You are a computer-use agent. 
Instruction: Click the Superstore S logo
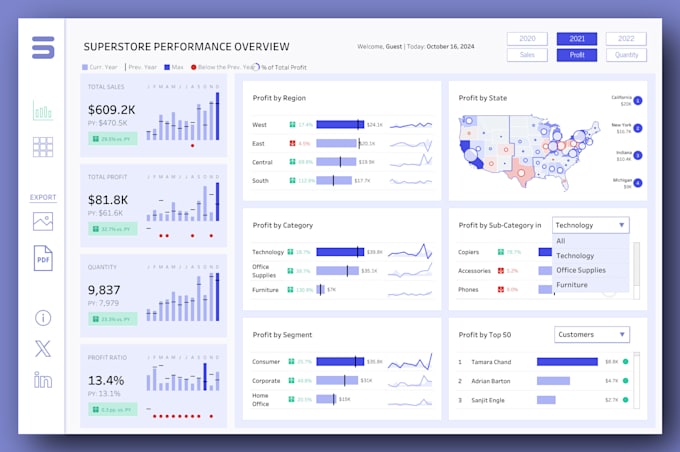tap(43, 47)
